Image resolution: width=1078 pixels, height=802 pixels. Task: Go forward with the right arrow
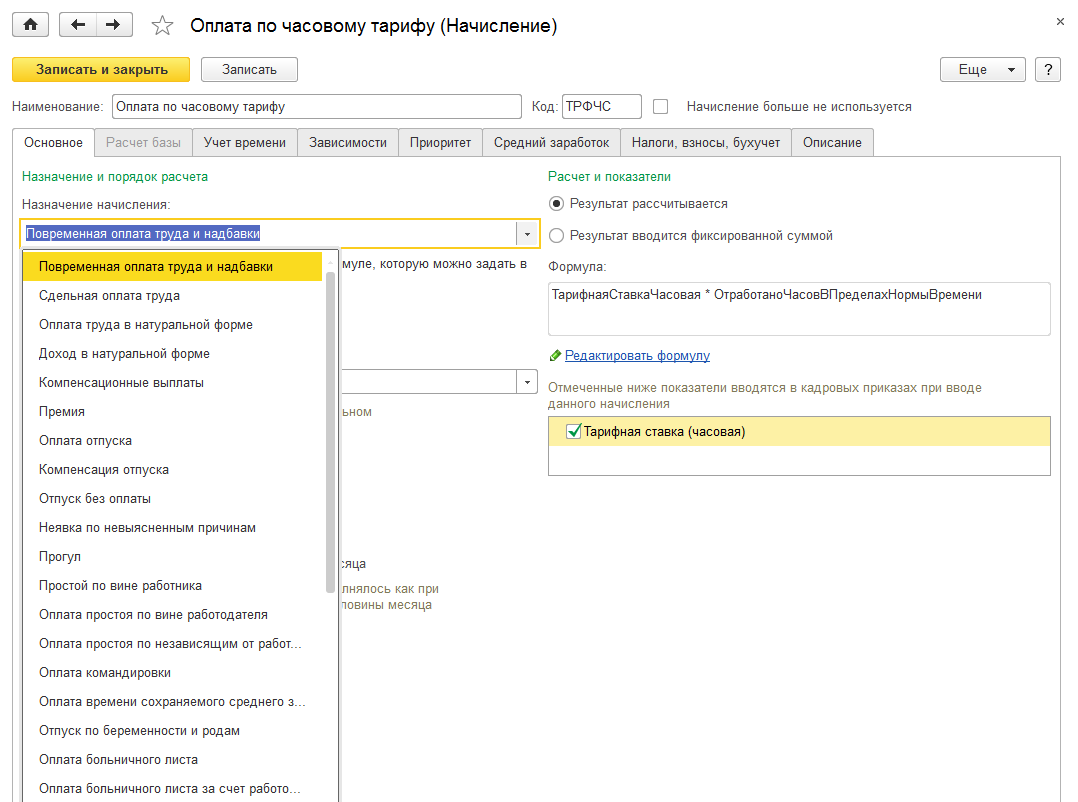coord(114,25)
